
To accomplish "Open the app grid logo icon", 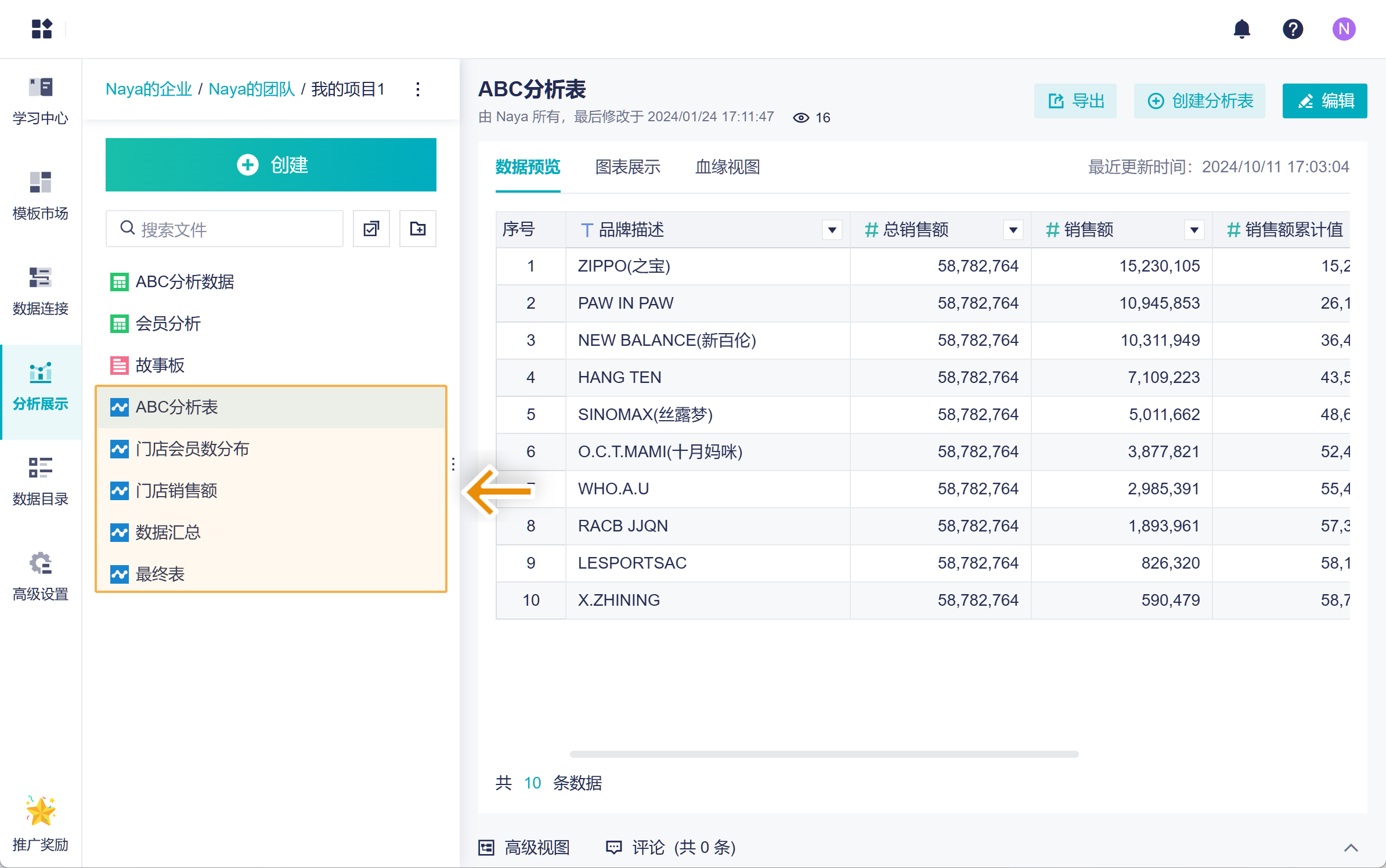I will pos(42,29).
